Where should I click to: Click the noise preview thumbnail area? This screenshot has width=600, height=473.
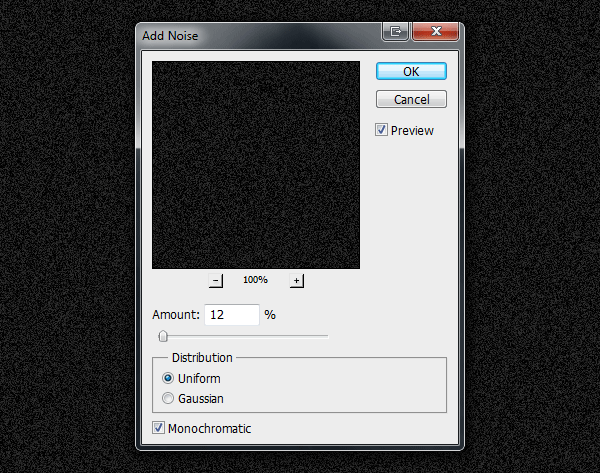click(x=256, y=165)
